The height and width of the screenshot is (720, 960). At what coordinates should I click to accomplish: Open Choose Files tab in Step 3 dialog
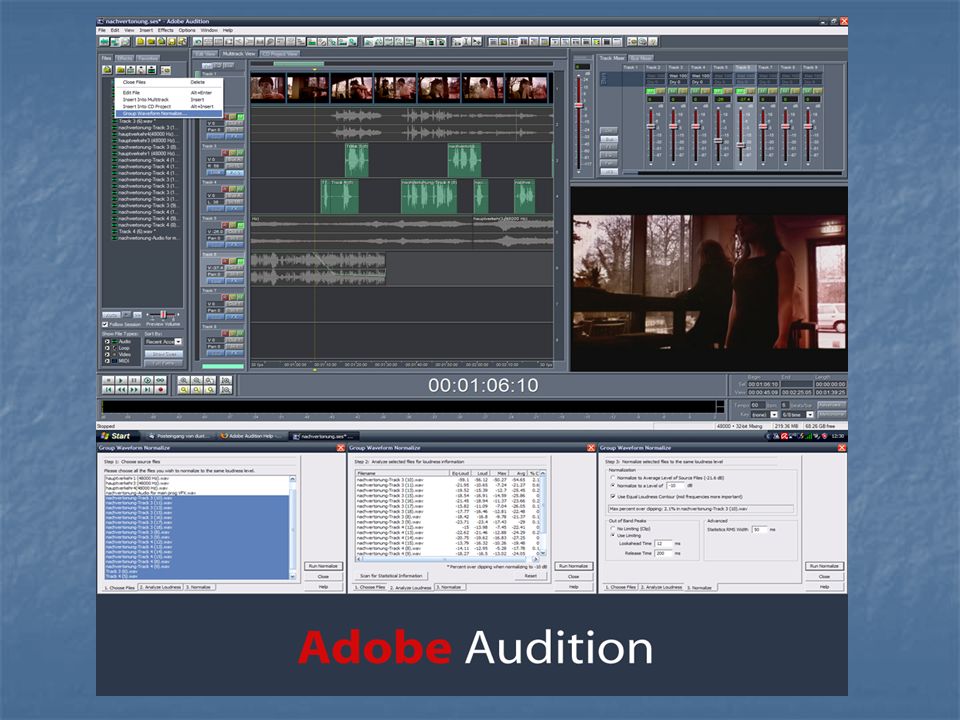pyautogui.click(x=620, y=587)
